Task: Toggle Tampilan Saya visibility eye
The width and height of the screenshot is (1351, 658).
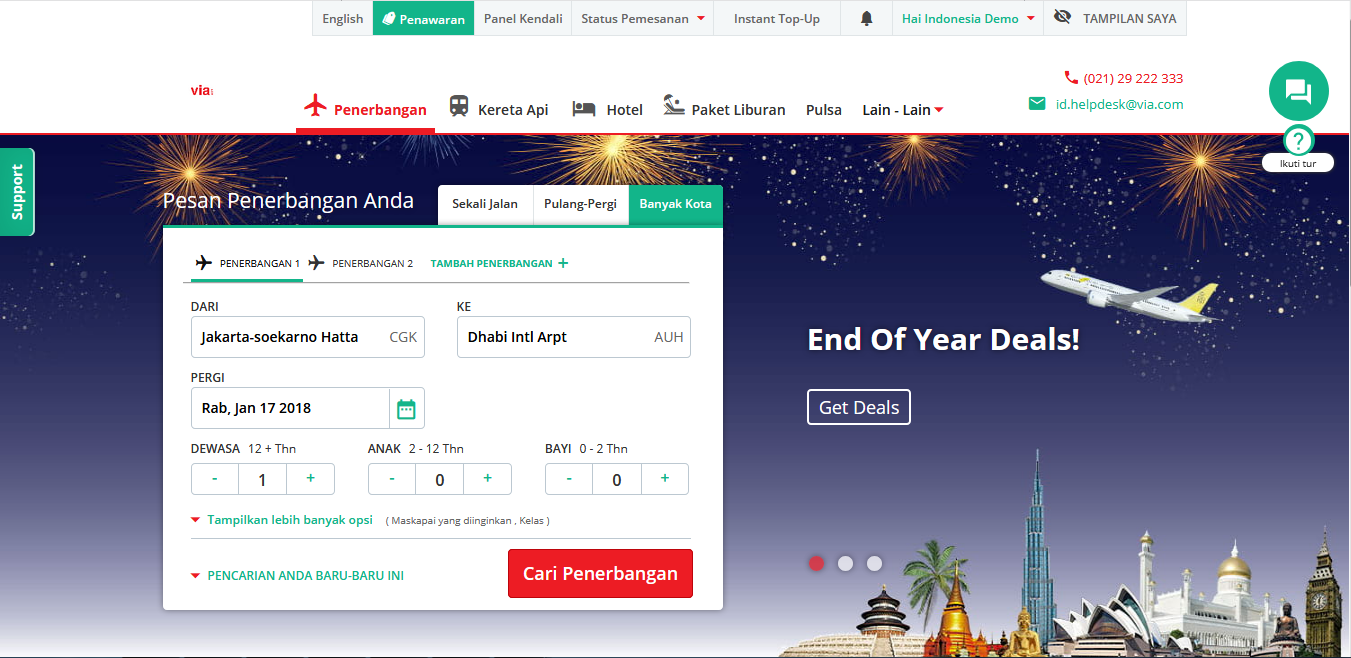Action: pos(1062,17)
